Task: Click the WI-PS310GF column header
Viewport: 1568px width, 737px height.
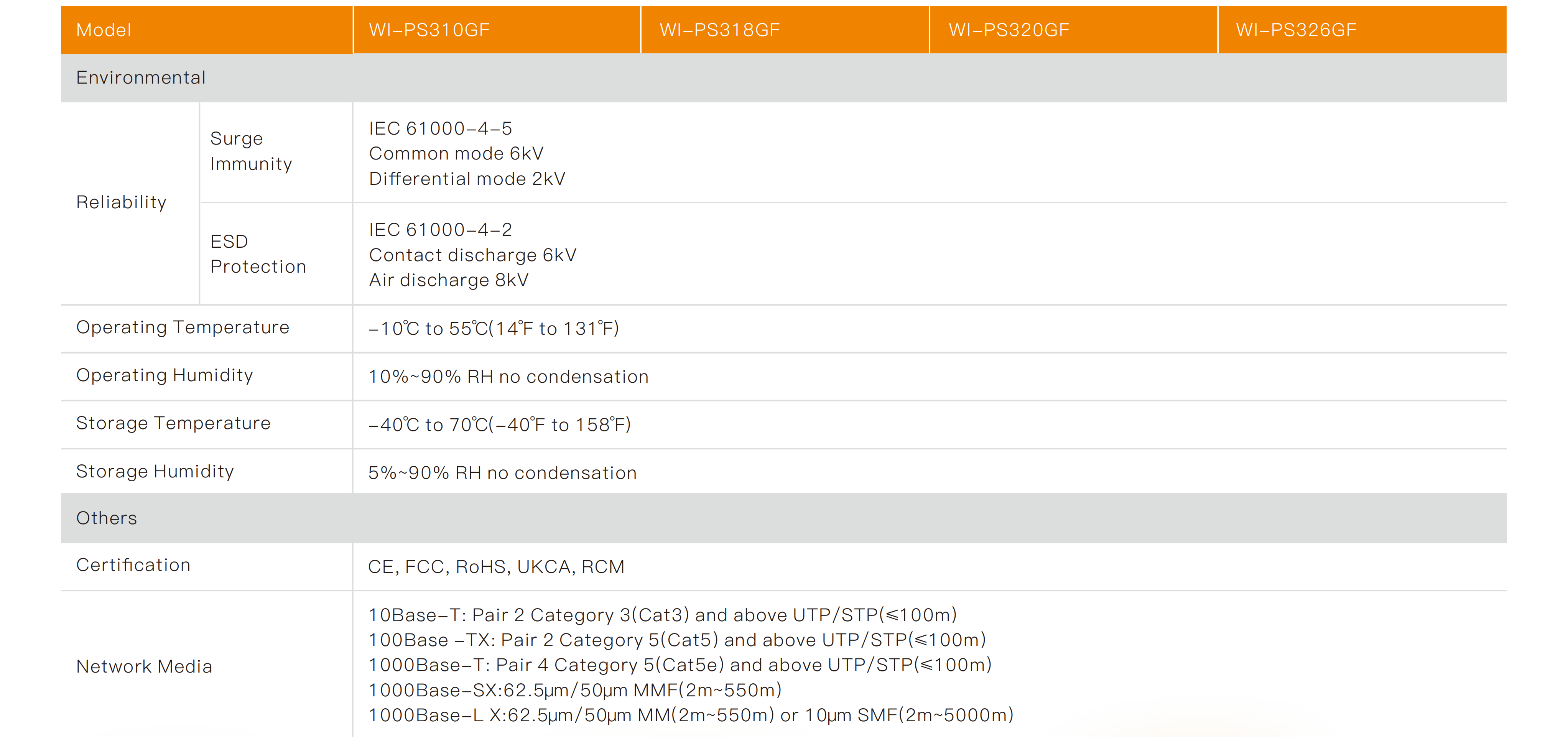Action: (429, 30)
